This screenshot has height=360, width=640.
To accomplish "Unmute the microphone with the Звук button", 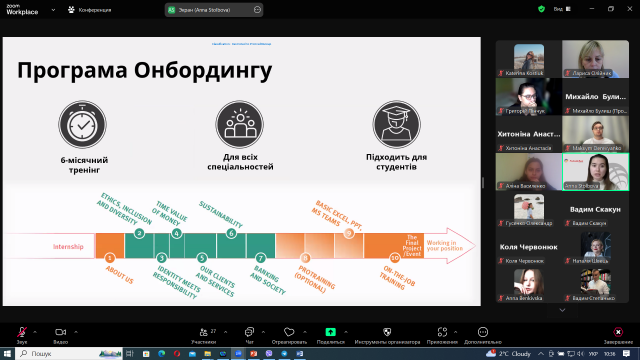I will coord(22,335).
